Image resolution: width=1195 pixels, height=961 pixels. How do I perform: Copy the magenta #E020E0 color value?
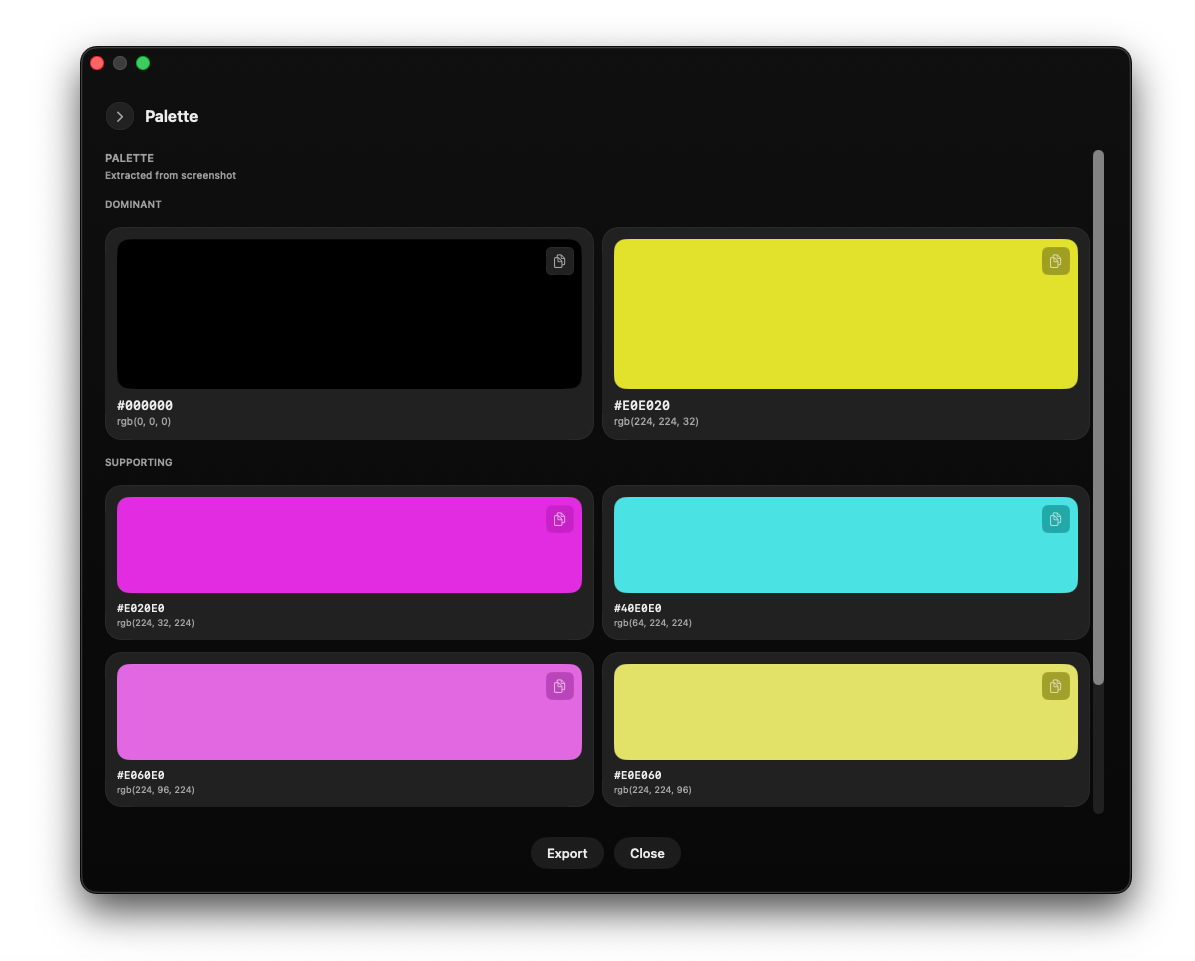pos(559,519)
